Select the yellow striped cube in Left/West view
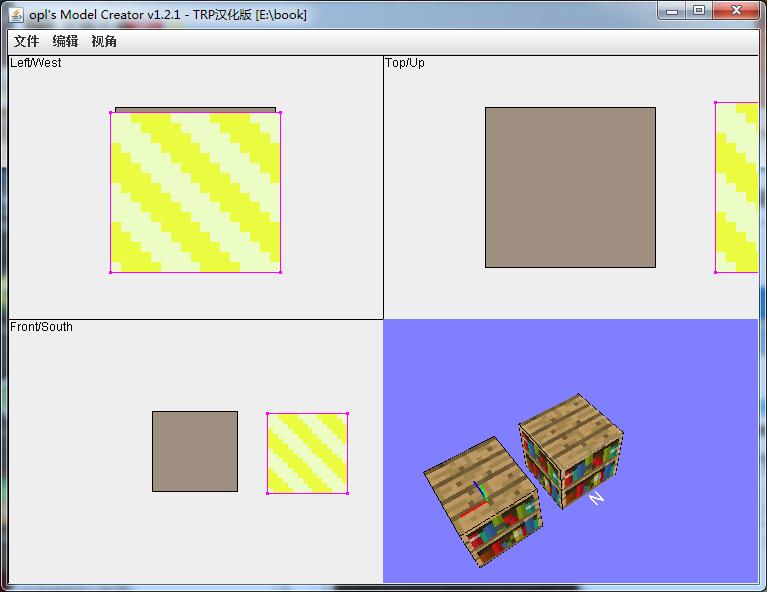Image resolution: width=767 pixels, height=592 pixels. [195, 192]
